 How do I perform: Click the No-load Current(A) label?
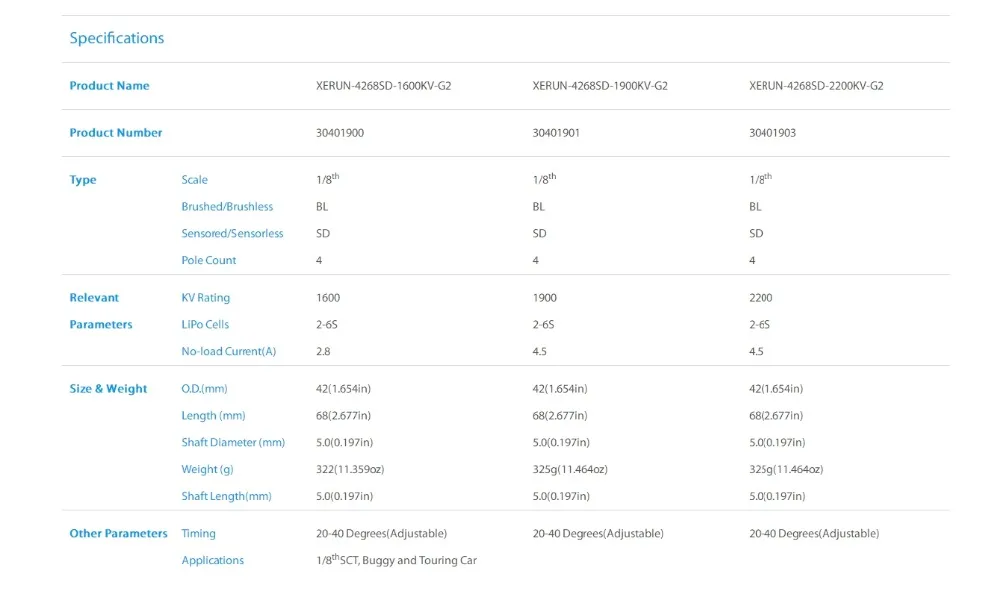click(x=228, y=351)
